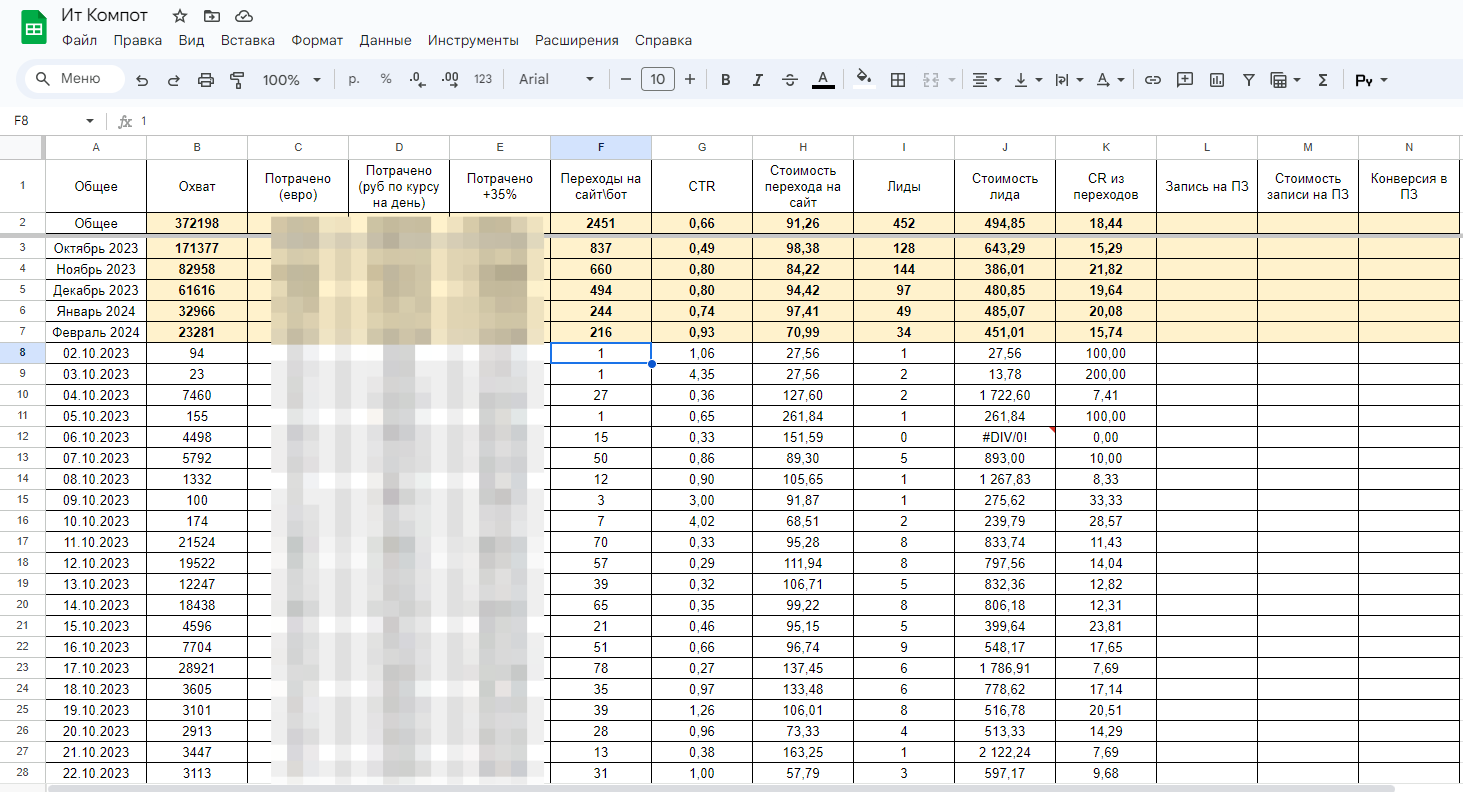This screenshot has width=1463, height=792.
Task: Click the font size field showing 10
Action: 658,80
